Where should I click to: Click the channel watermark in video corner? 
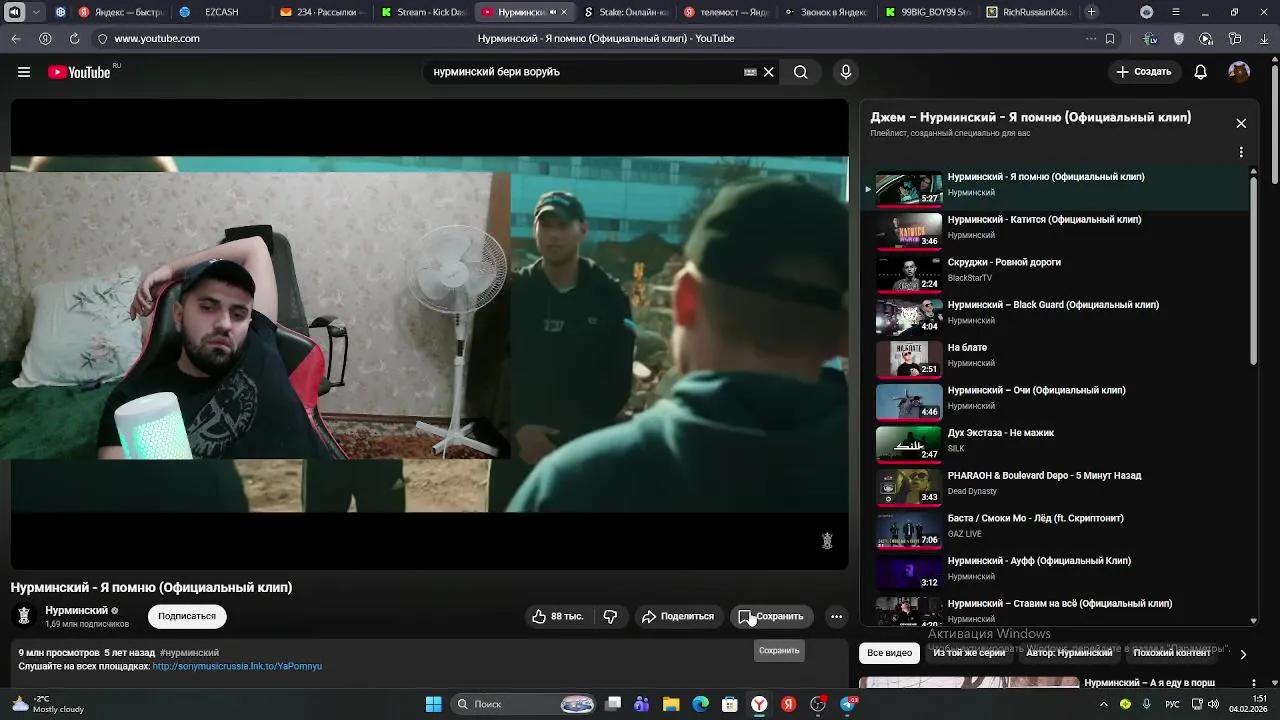tap(827, 541)
